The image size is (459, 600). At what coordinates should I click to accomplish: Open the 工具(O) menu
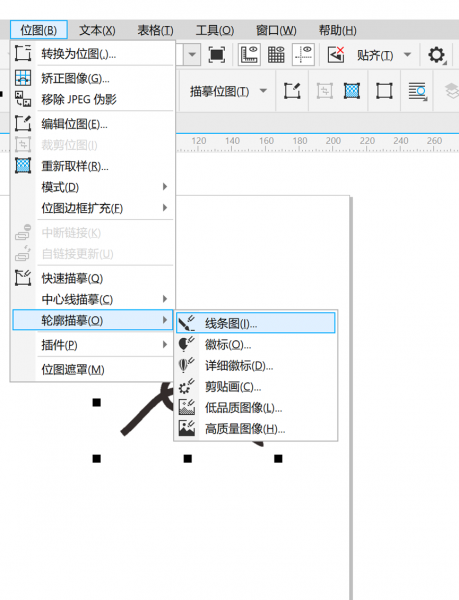coord(215,30)
